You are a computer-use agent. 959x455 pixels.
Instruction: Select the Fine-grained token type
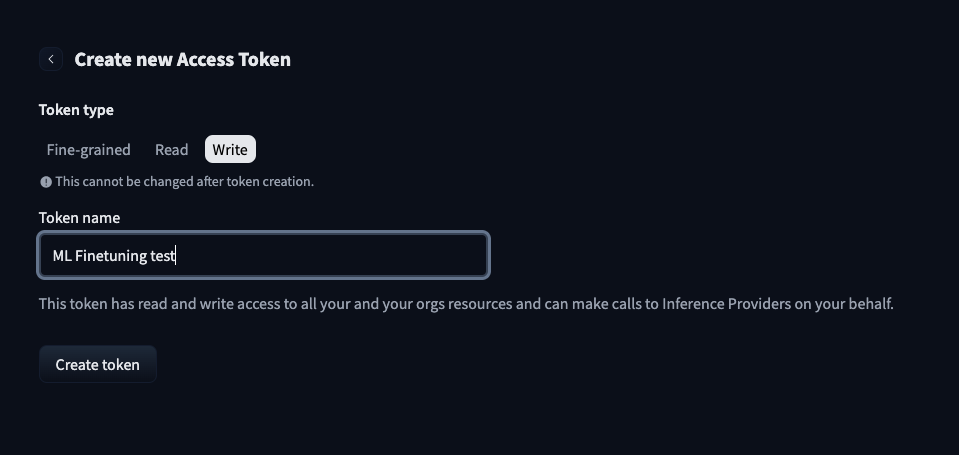(x=88, y=150)
